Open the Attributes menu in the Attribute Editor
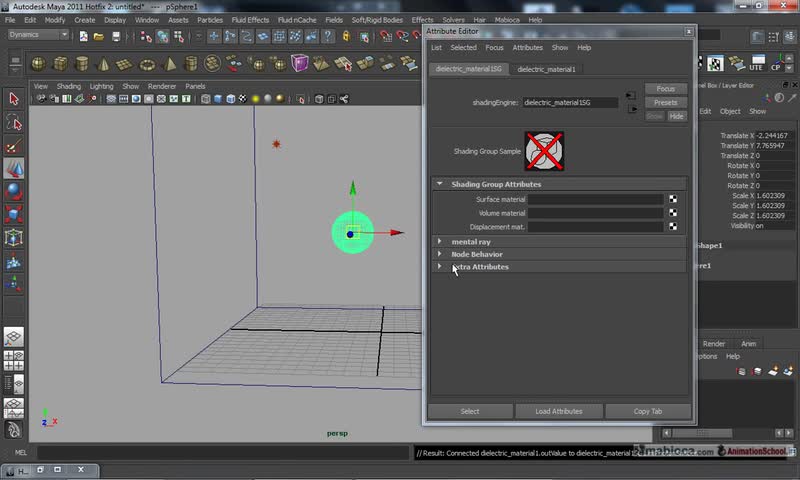This screenshot has width=800, height=480. [x=528, y=47]
